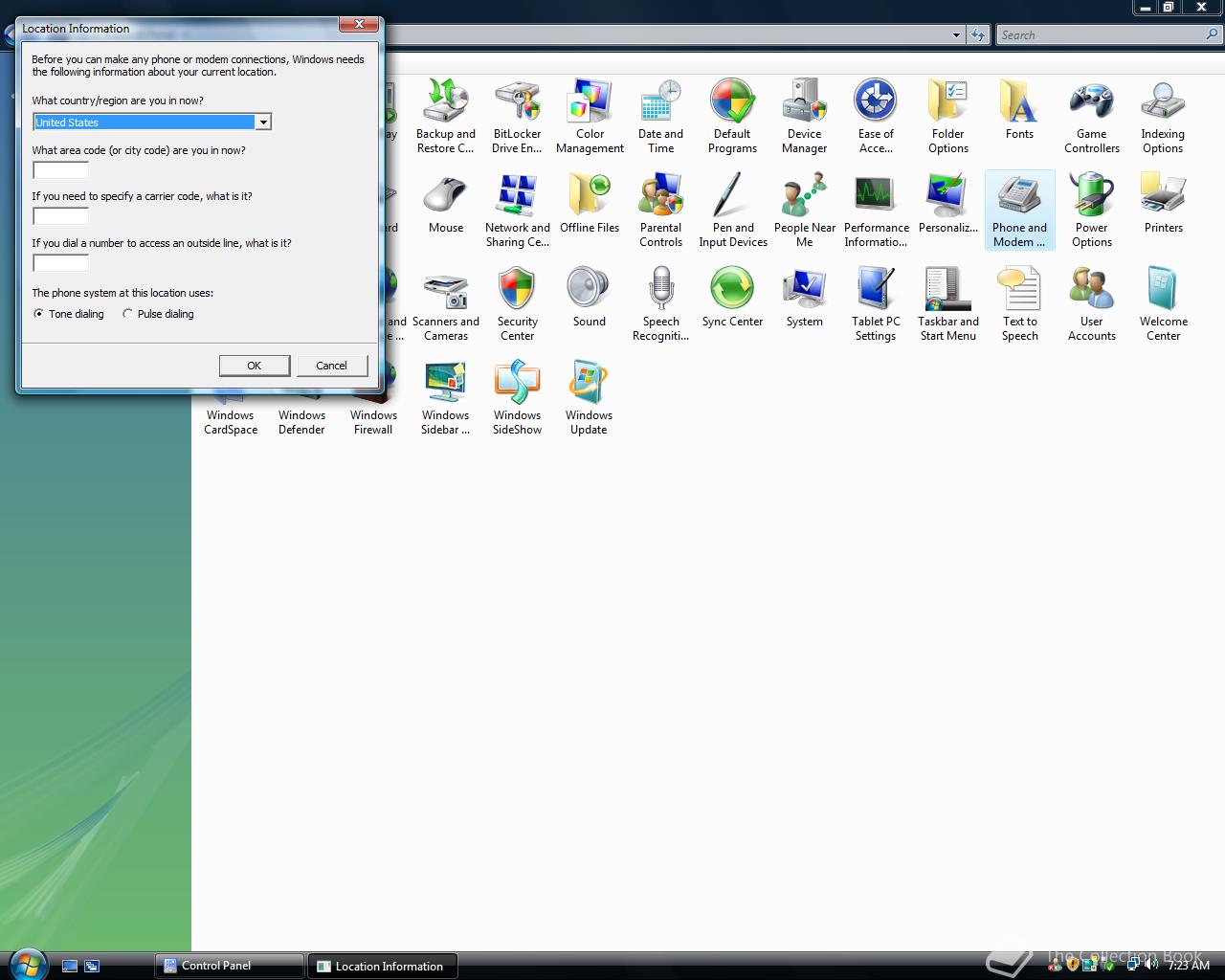Select Tone dialing option

tap(69, 314)
